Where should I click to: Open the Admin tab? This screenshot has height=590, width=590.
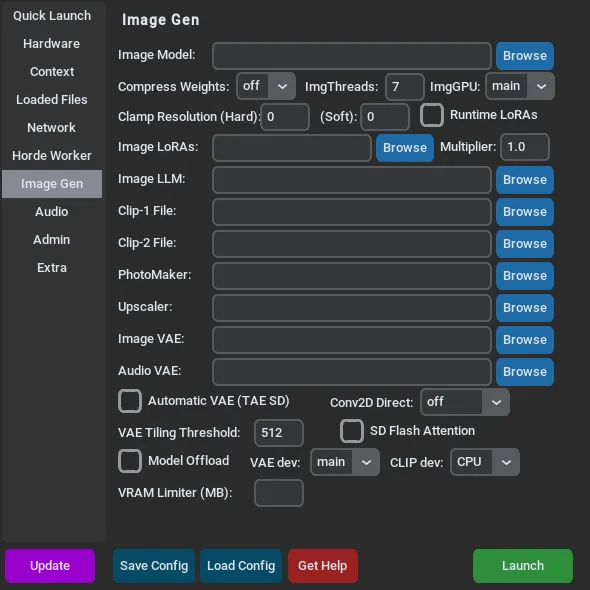click(x=52, y=240)
